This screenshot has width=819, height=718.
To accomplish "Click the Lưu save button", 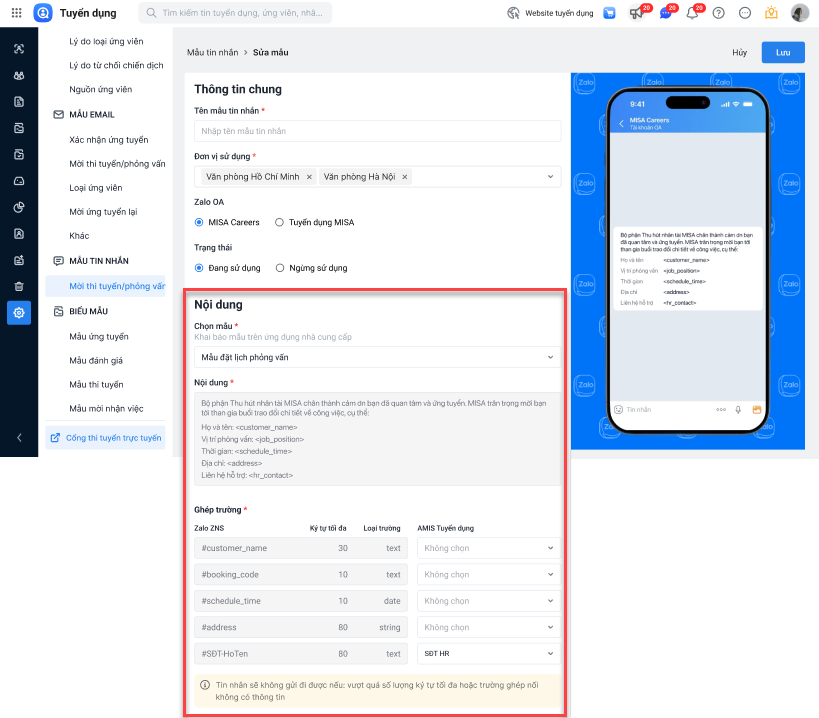I will coord(782,52).
